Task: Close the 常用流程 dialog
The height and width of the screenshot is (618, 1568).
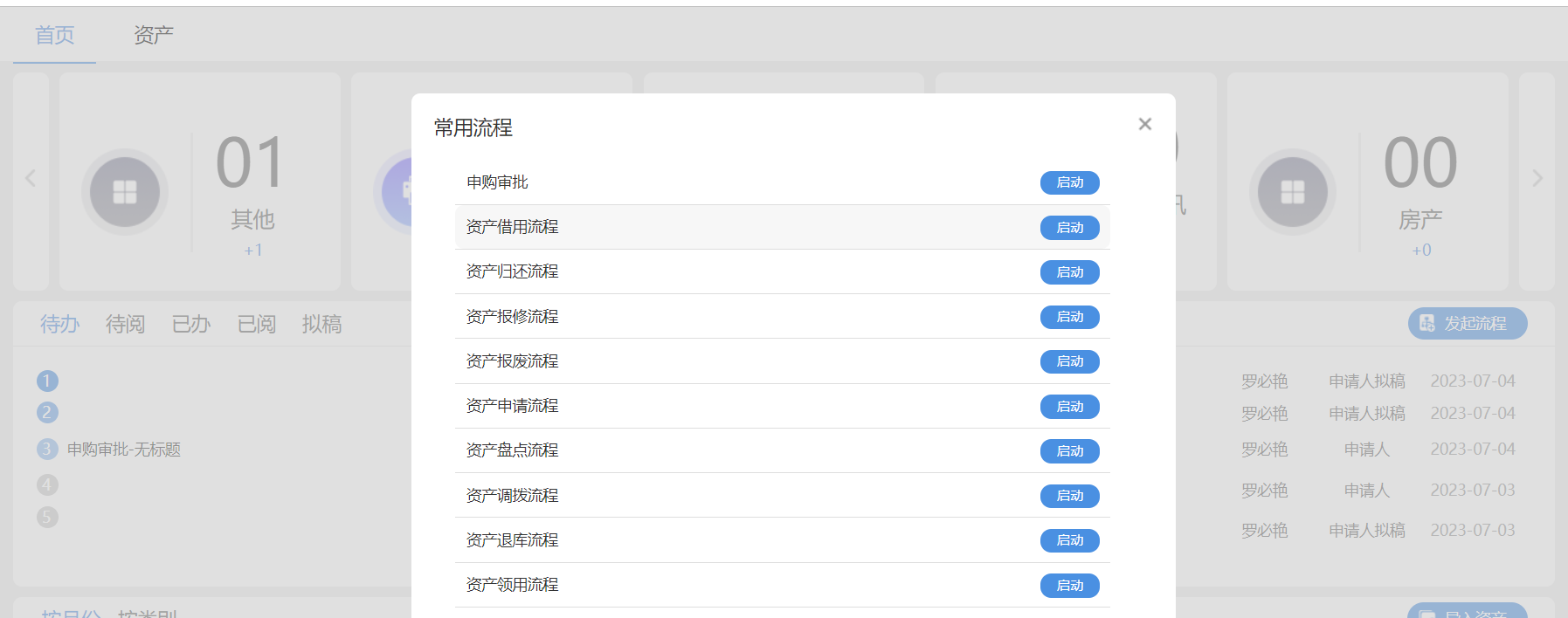Action: 1144,124
